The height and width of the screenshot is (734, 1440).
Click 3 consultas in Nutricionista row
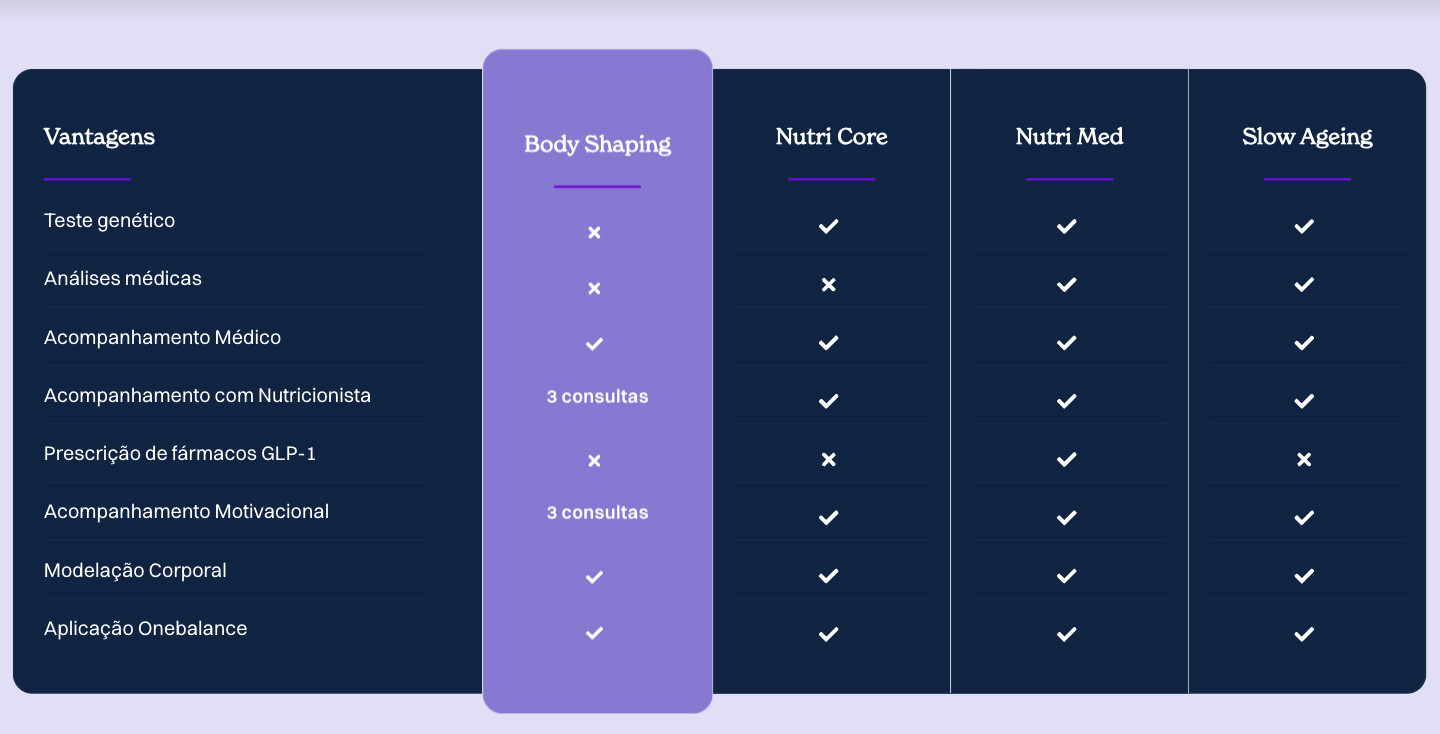[597, 397]
